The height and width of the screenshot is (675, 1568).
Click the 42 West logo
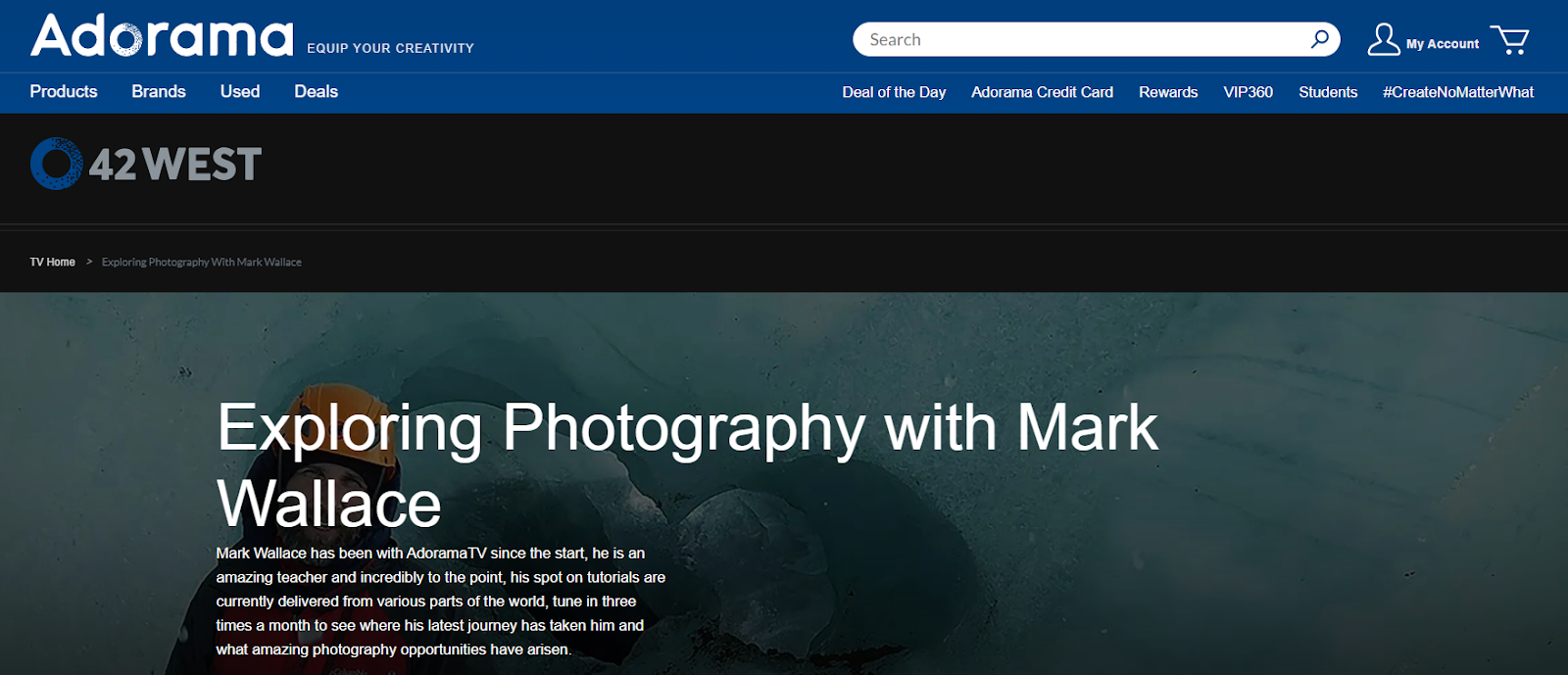(146, 164)
